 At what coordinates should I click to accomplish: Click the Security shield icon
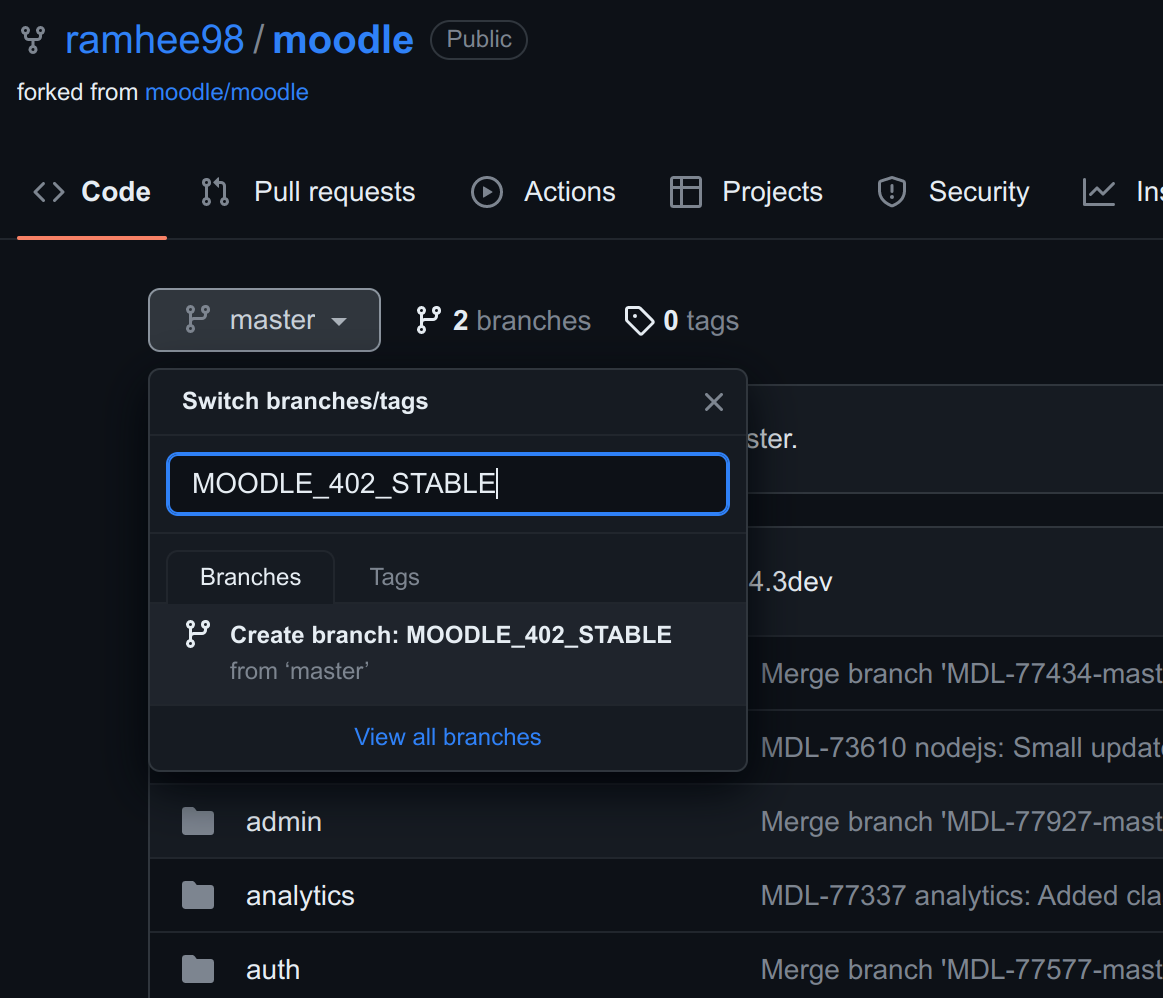tap(890, 191)
